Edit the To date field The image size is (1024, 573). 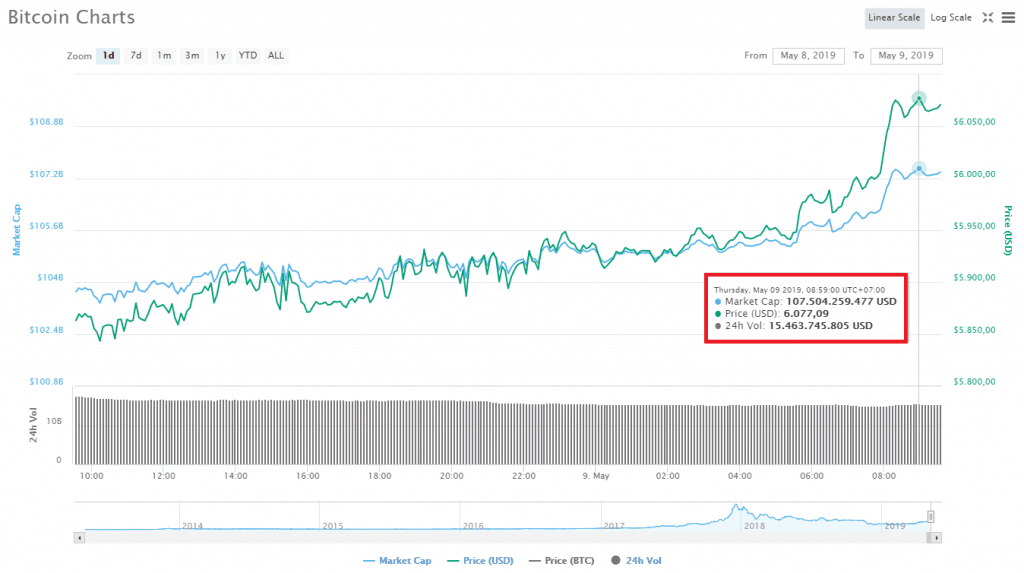click(906, 56)
